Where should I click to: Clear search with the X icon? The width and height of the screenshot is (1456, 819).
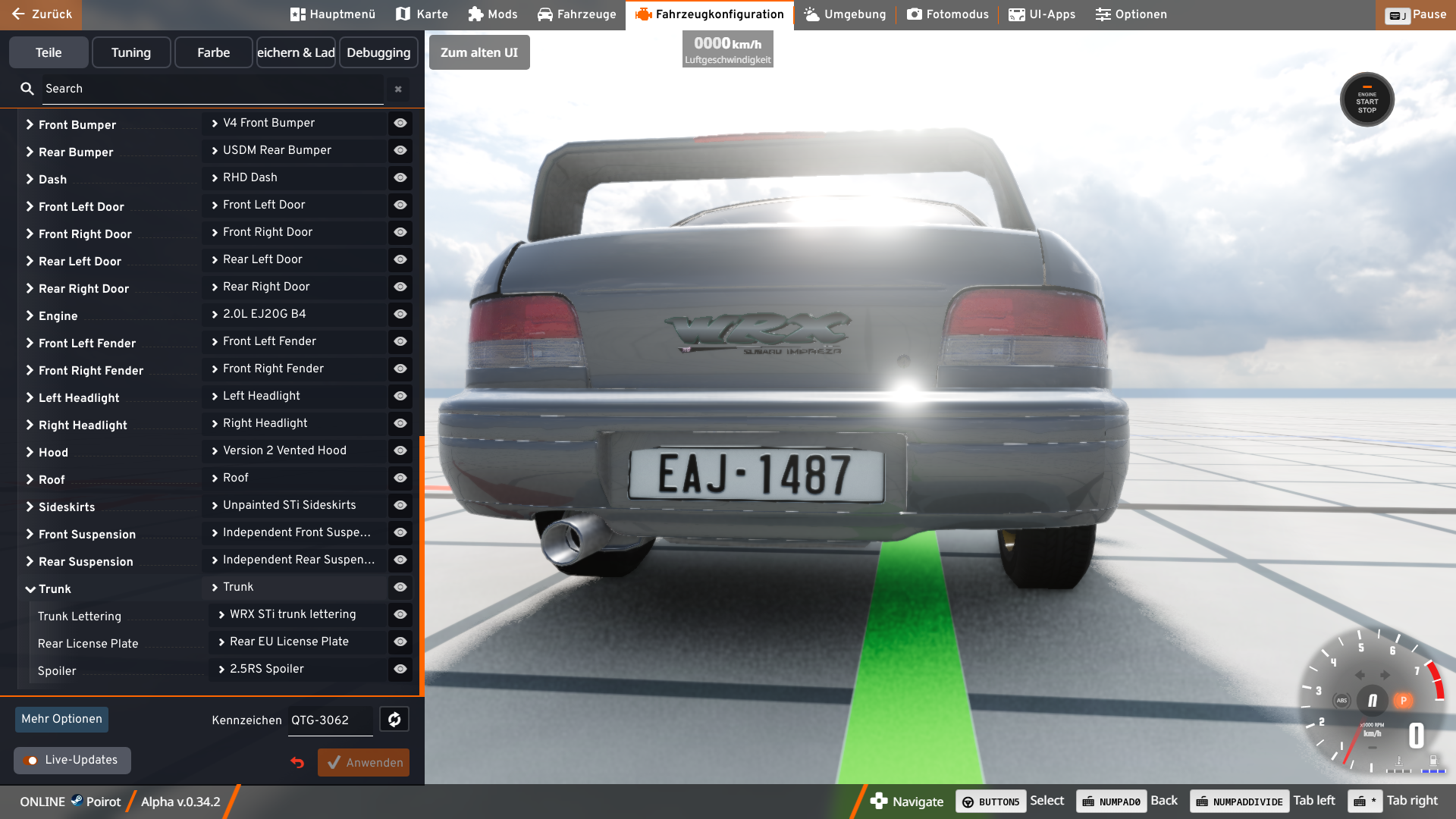click(x=398, y=89)
